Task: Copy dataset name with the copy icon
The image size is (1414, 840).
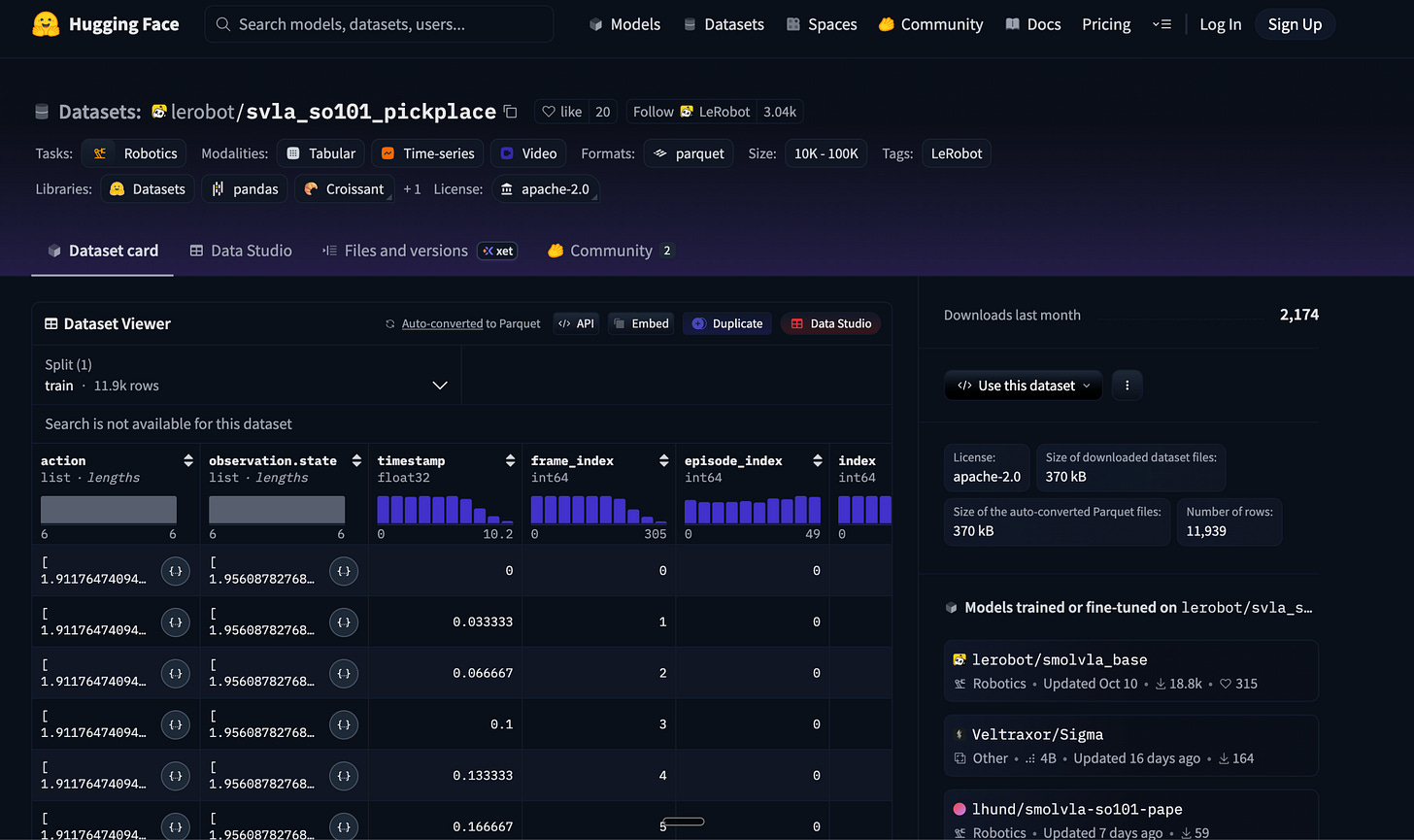Action: 511,112
